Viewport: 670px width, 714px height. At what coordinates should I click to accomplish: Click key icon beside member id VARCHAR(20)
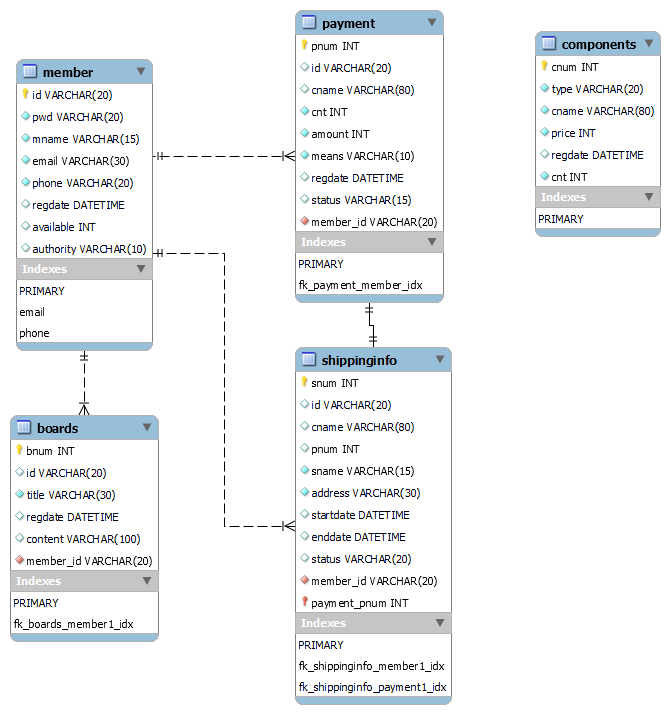coord(26,94)
